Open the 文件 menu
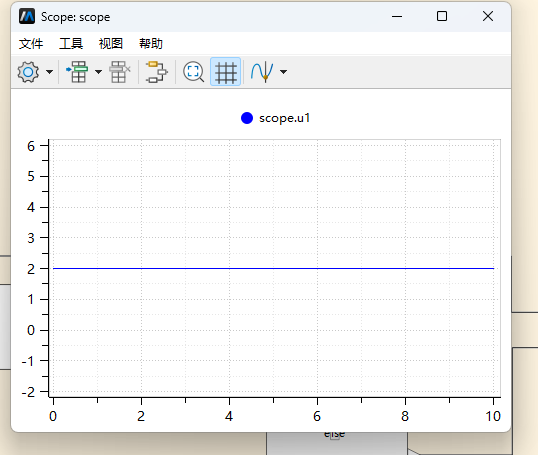 click(31, 44)
